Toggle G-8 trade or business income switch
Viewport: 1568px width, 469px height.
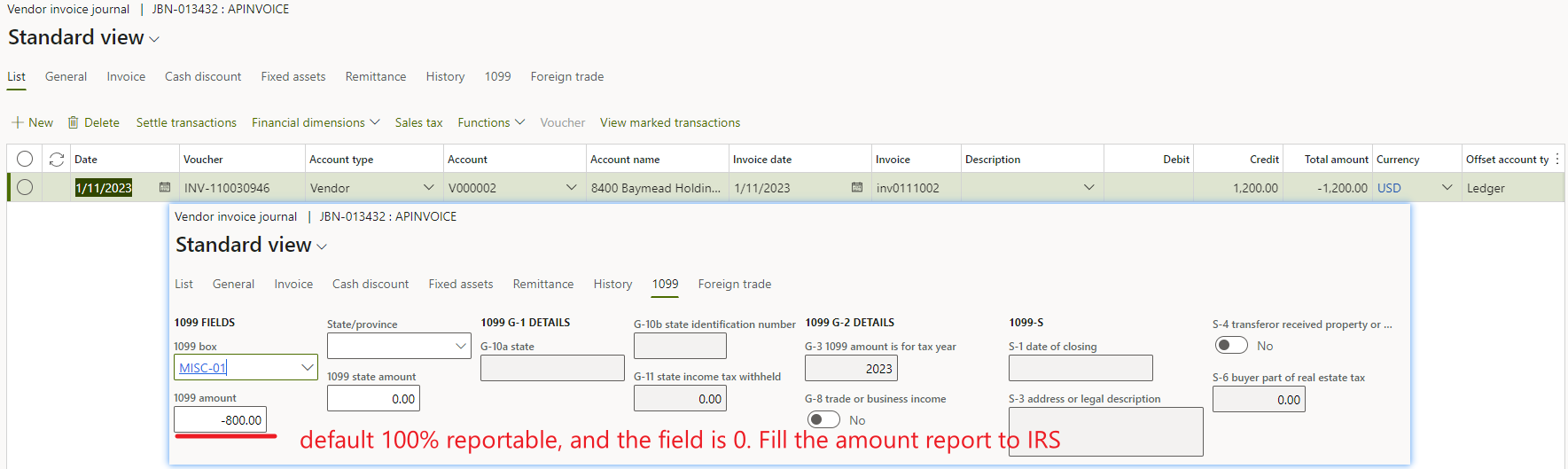[823, 419]
